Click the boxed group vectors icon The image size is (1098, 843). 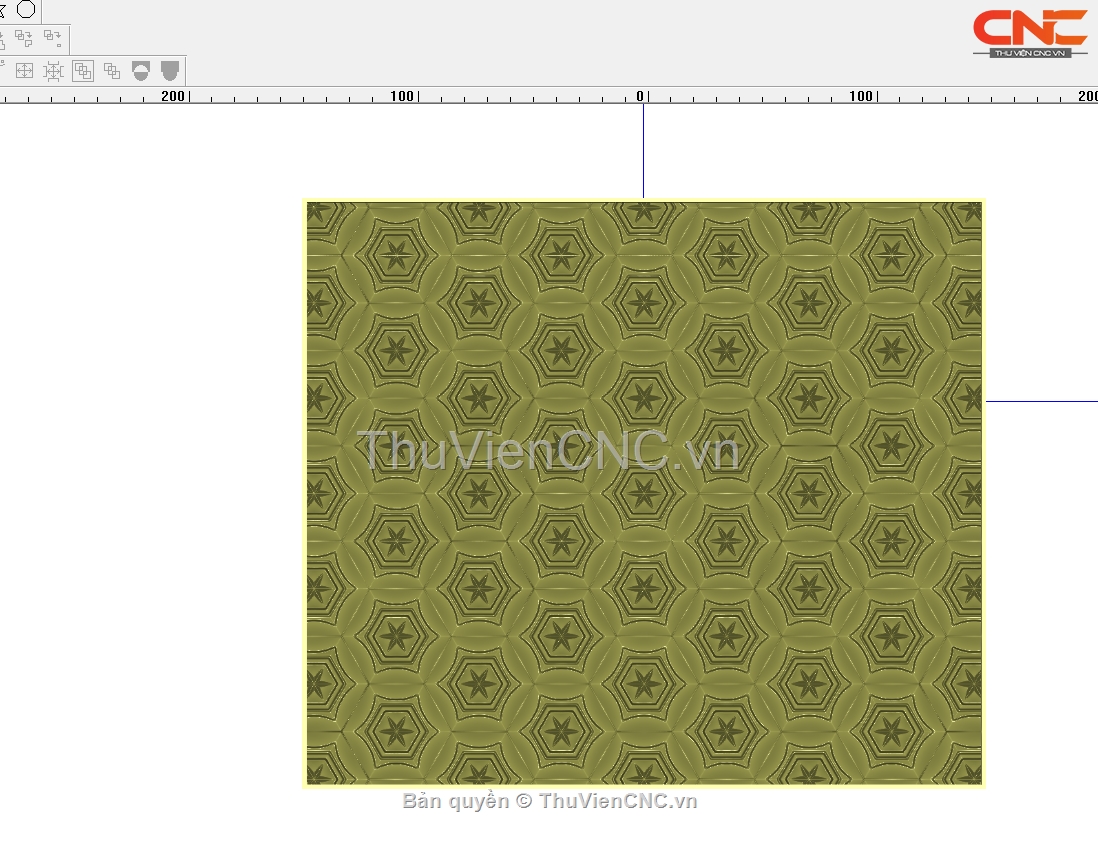pyautogui.click(x=83, y=71)
